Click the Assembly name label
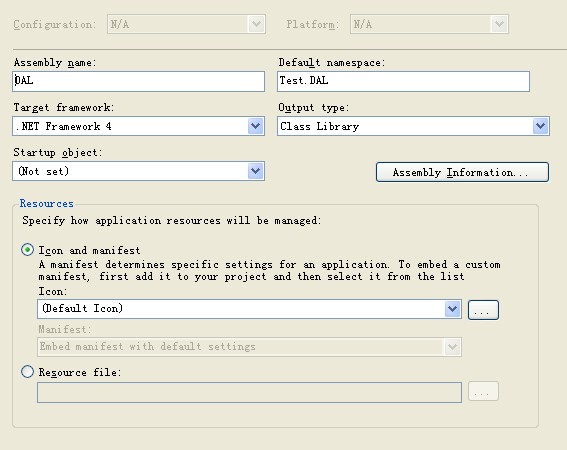Viewport: 567px width, 450px height. 55,63
